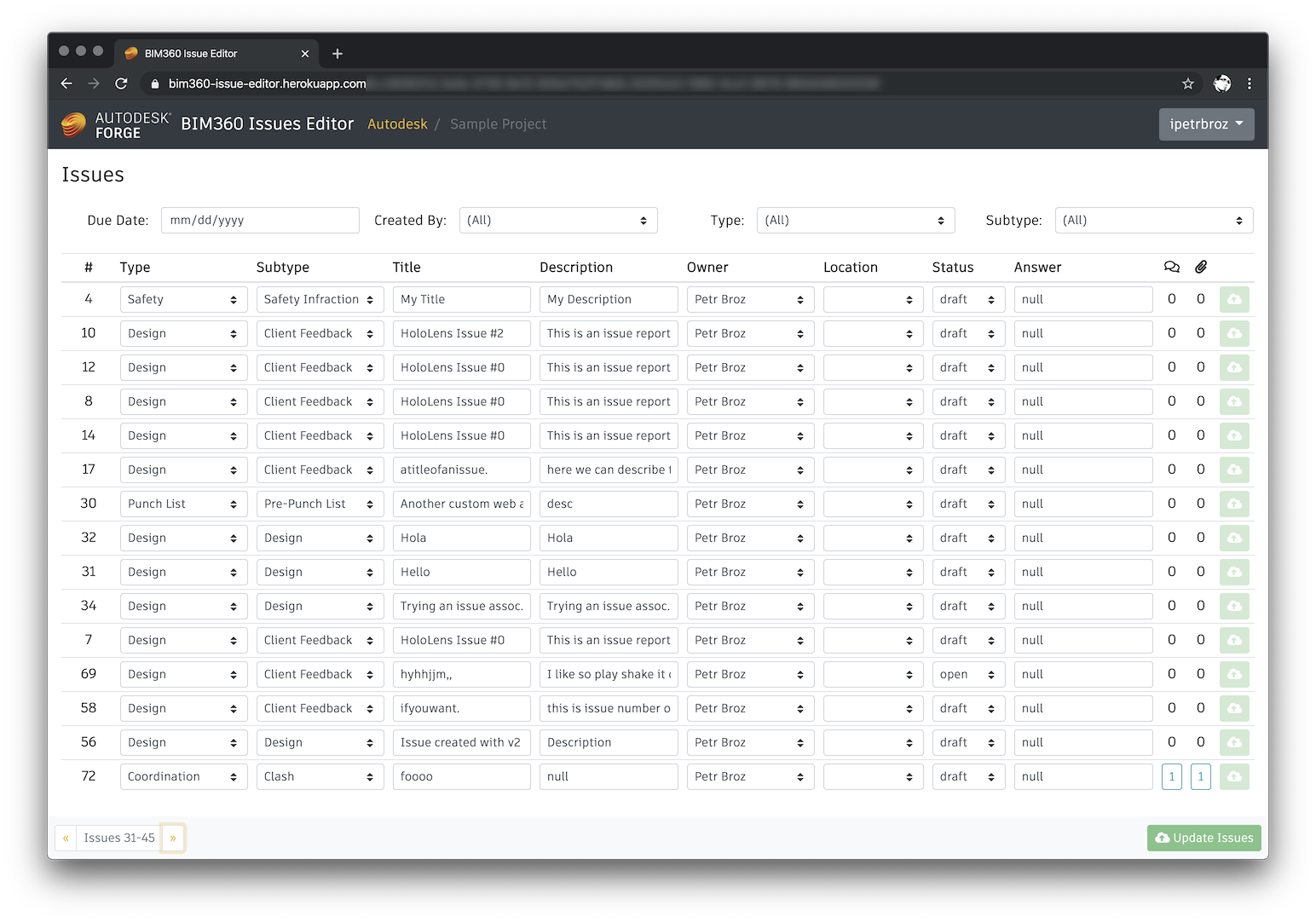Edit the foooo title field
Screen dimensions: 1316x922
click(461, 776)
